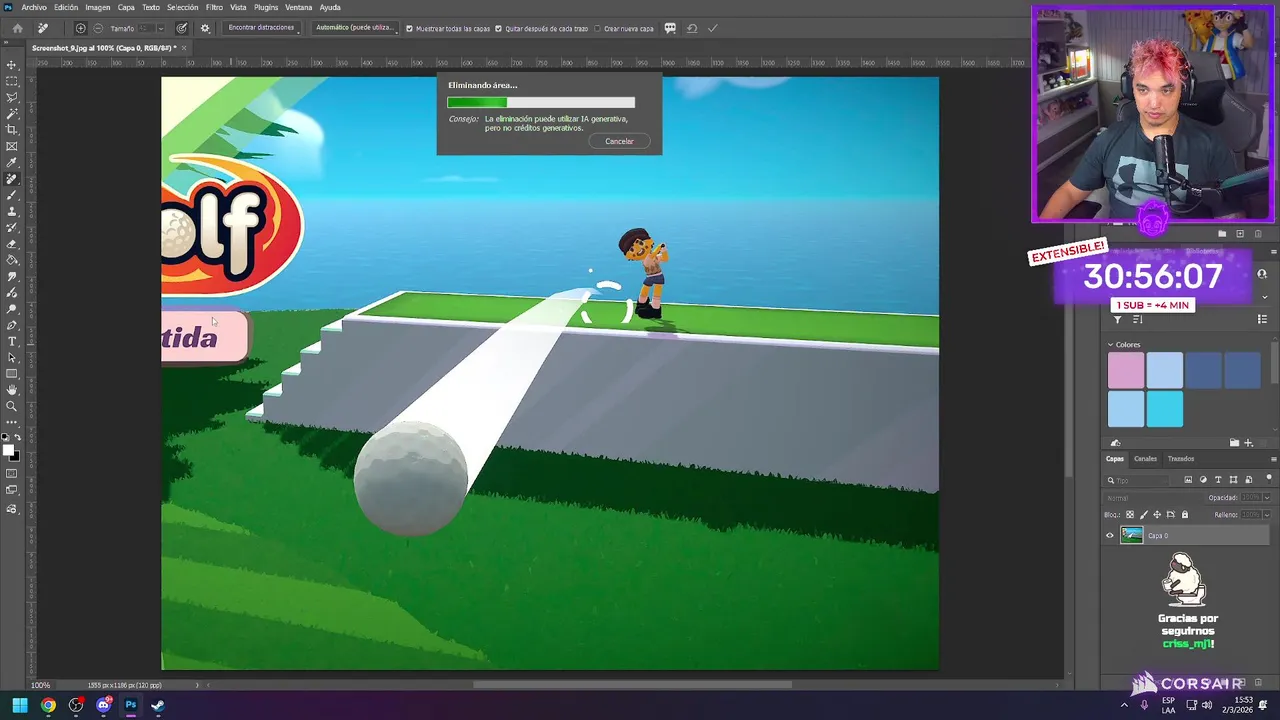Toggle lock image pixels brush icon
1280x720 pixels.
pyautogui.click(x=1144, y=515)
